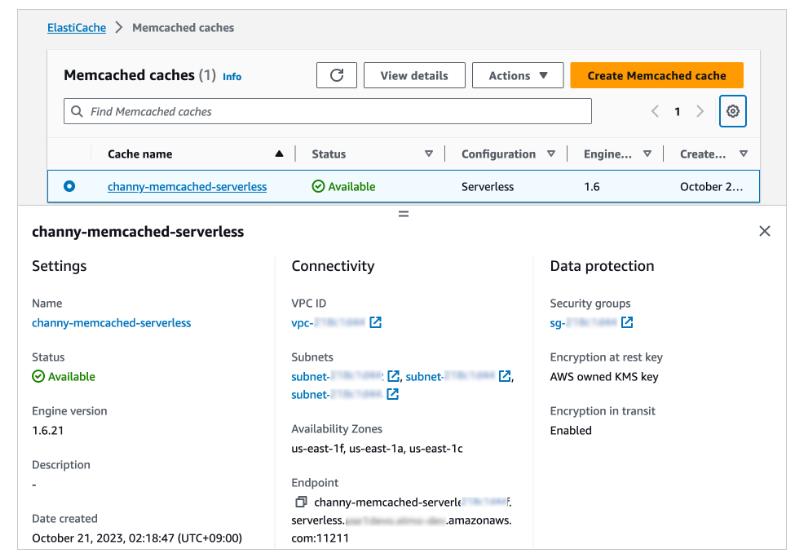The image size is (797, 558).
Task: Go to next page with right chevron
Action: click(700, 110)
